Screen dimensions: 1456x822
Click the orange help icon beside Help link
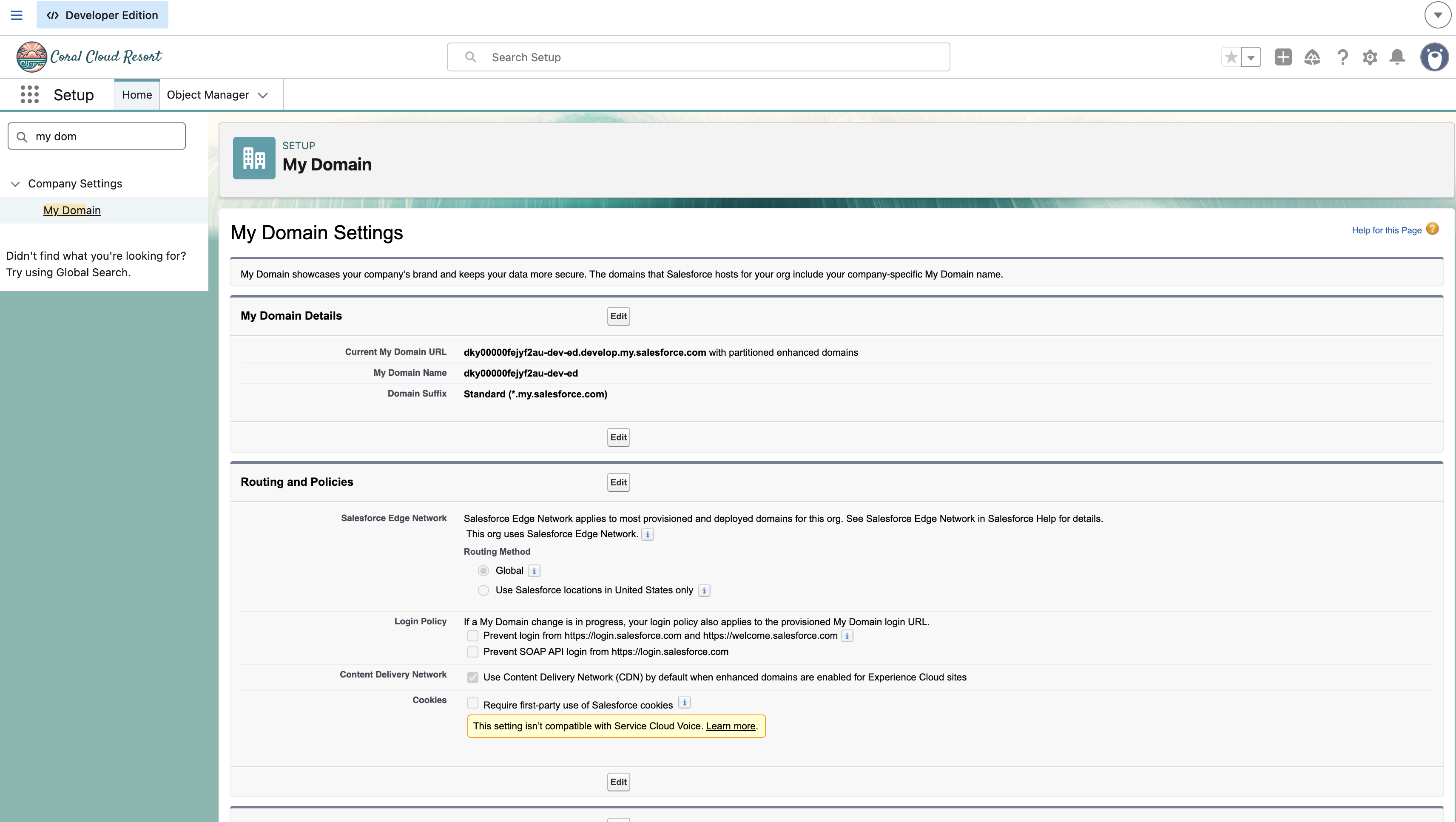tap(1432, 229)
